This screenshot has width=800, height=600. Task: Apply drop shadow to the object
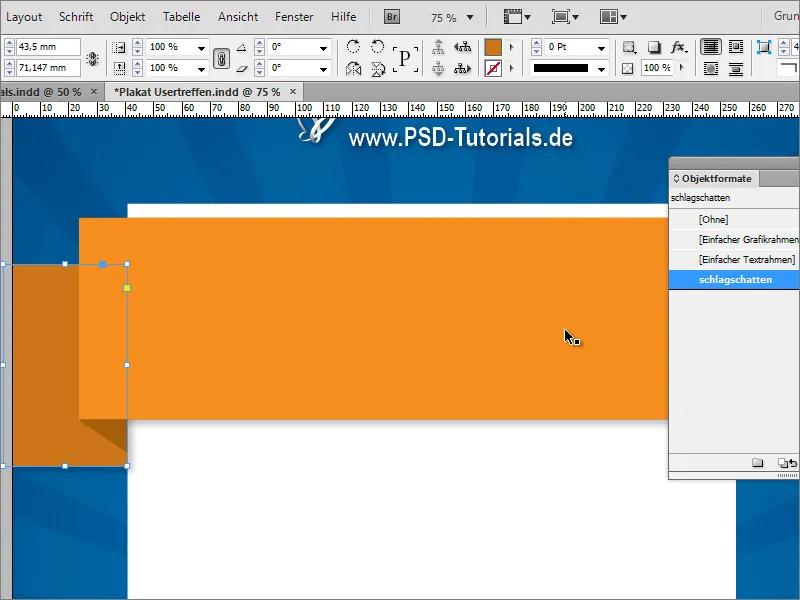[654, 47]
